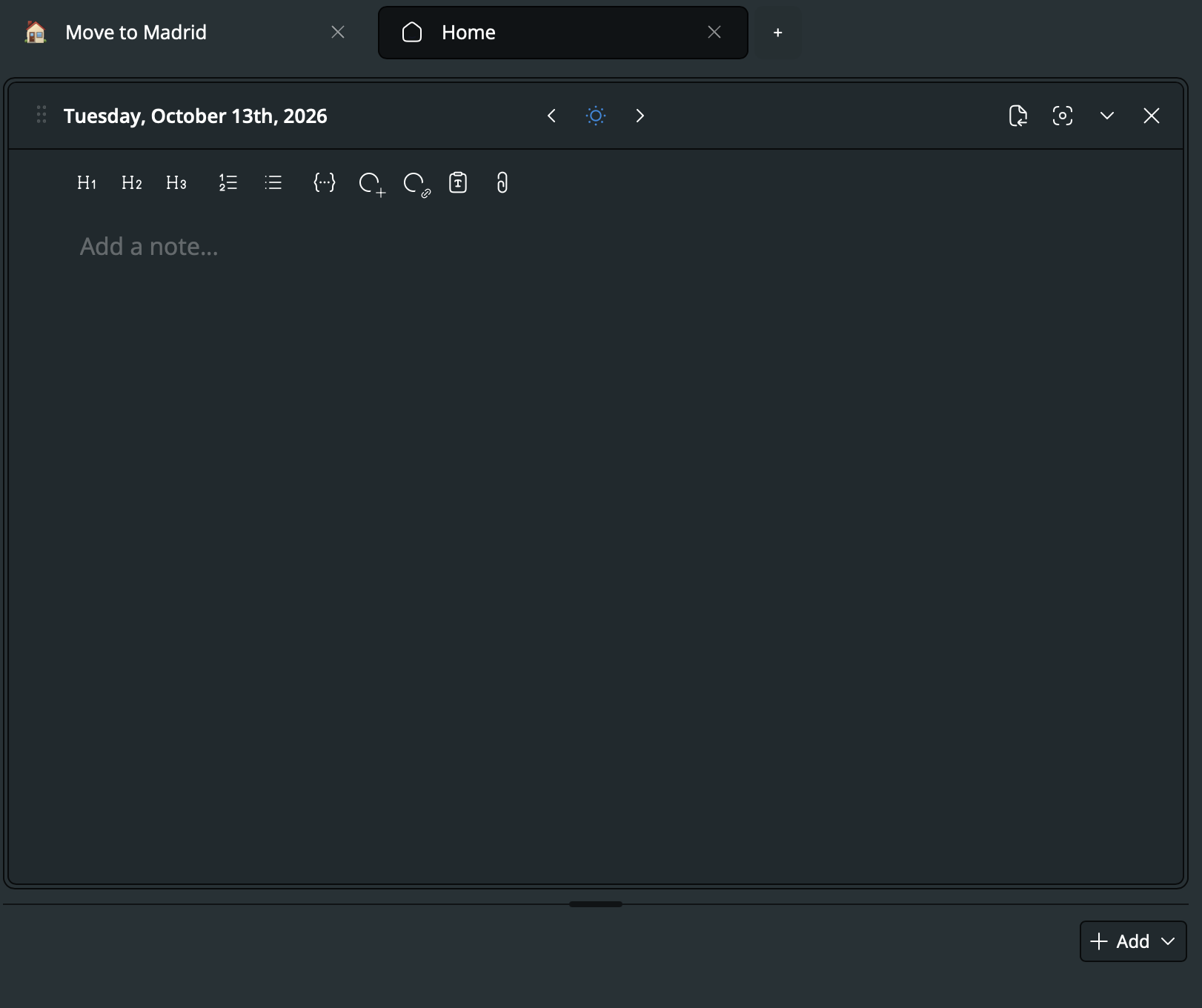Go to the next day
This screenshot has width=1202, height=1008.
(640, 116)
